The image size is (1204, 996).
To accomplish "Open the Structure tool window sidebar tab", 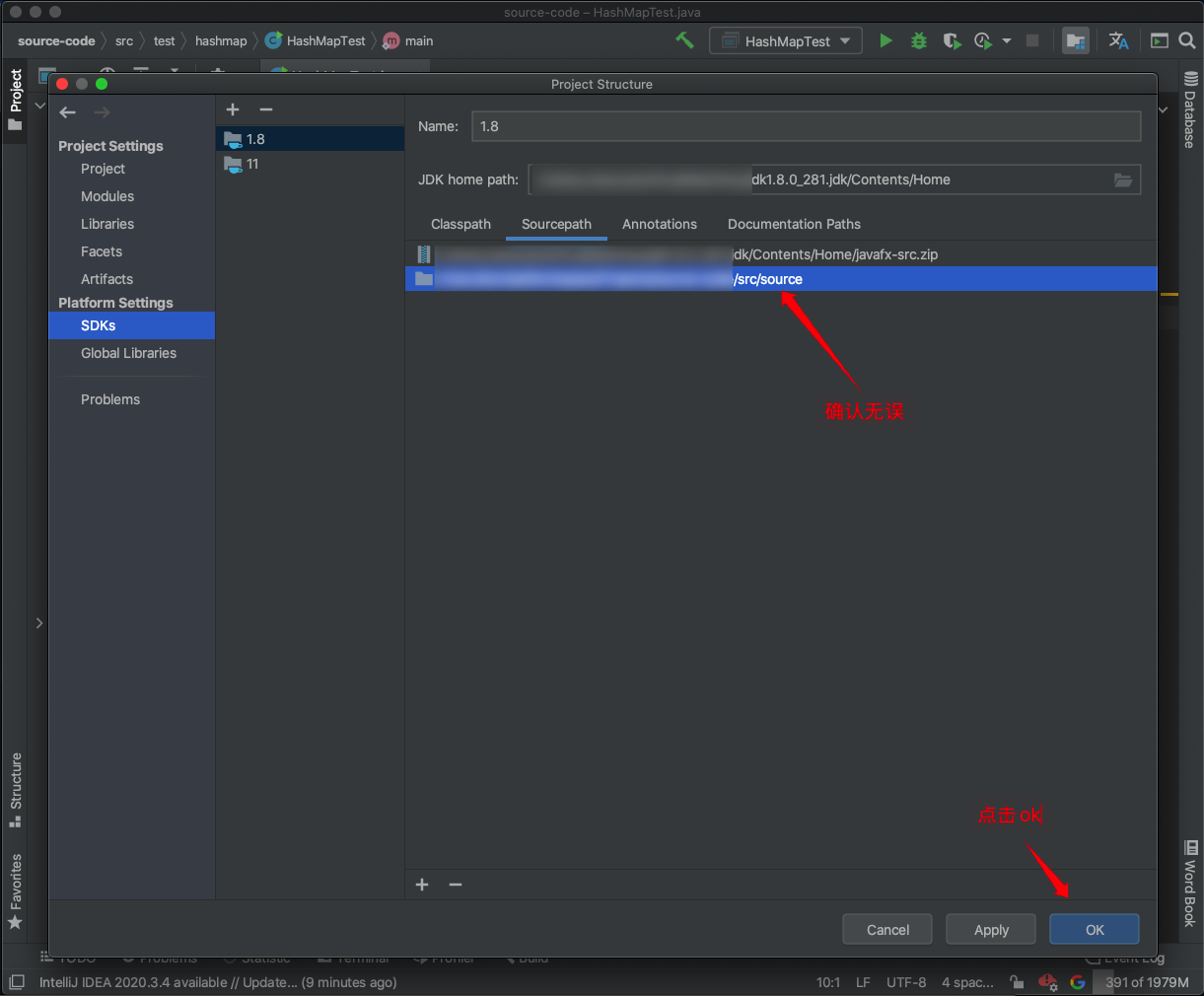I will (15, 790).
